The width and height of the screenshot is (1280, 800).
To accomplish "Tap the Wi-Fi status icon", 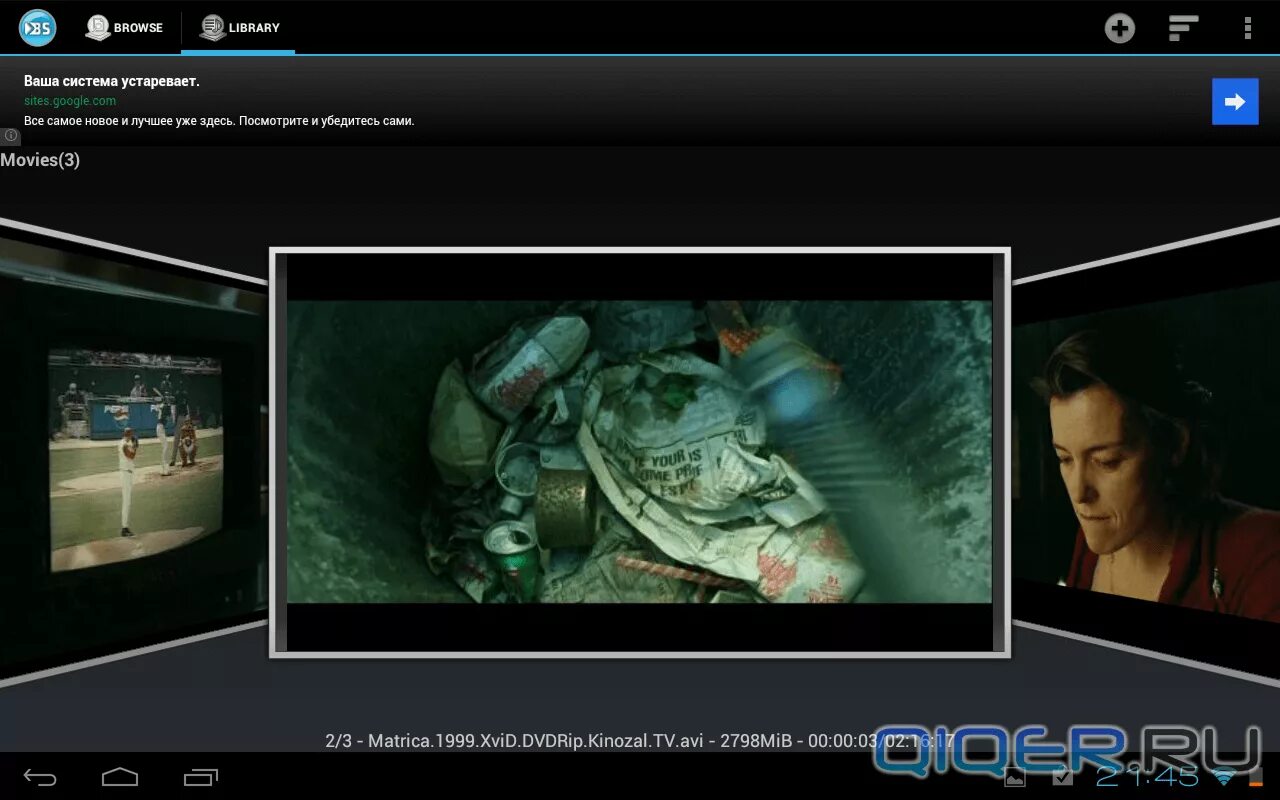I will [1224, 777].
